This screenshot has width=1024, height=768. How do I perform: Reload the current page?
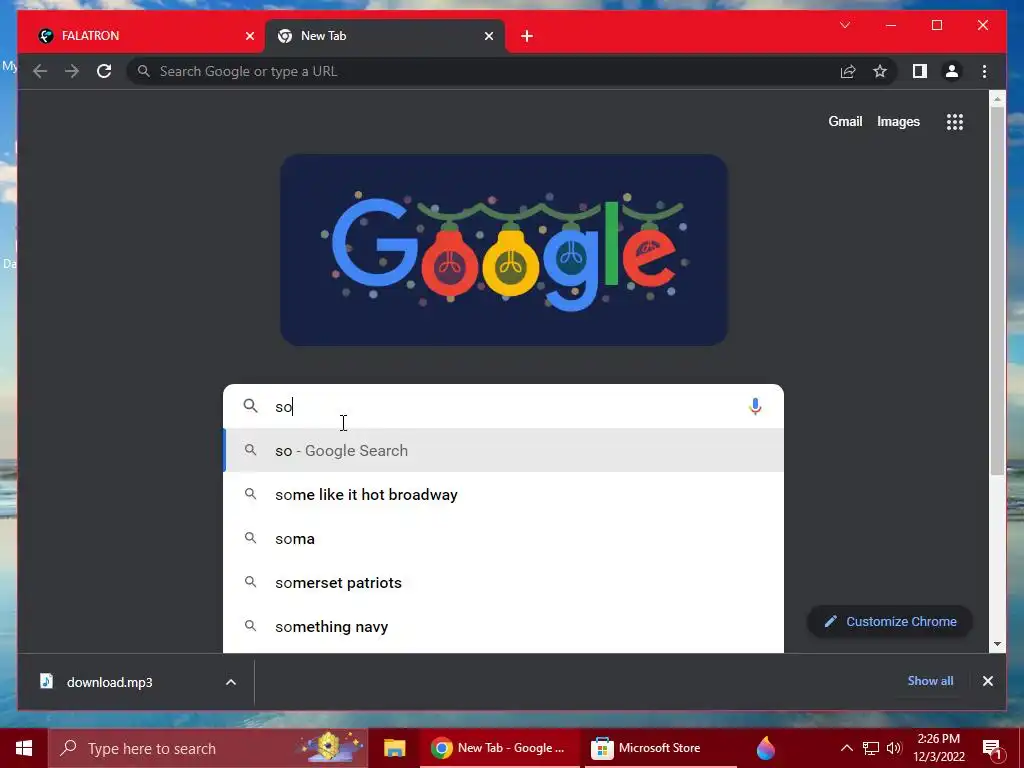tap(104, 71)
